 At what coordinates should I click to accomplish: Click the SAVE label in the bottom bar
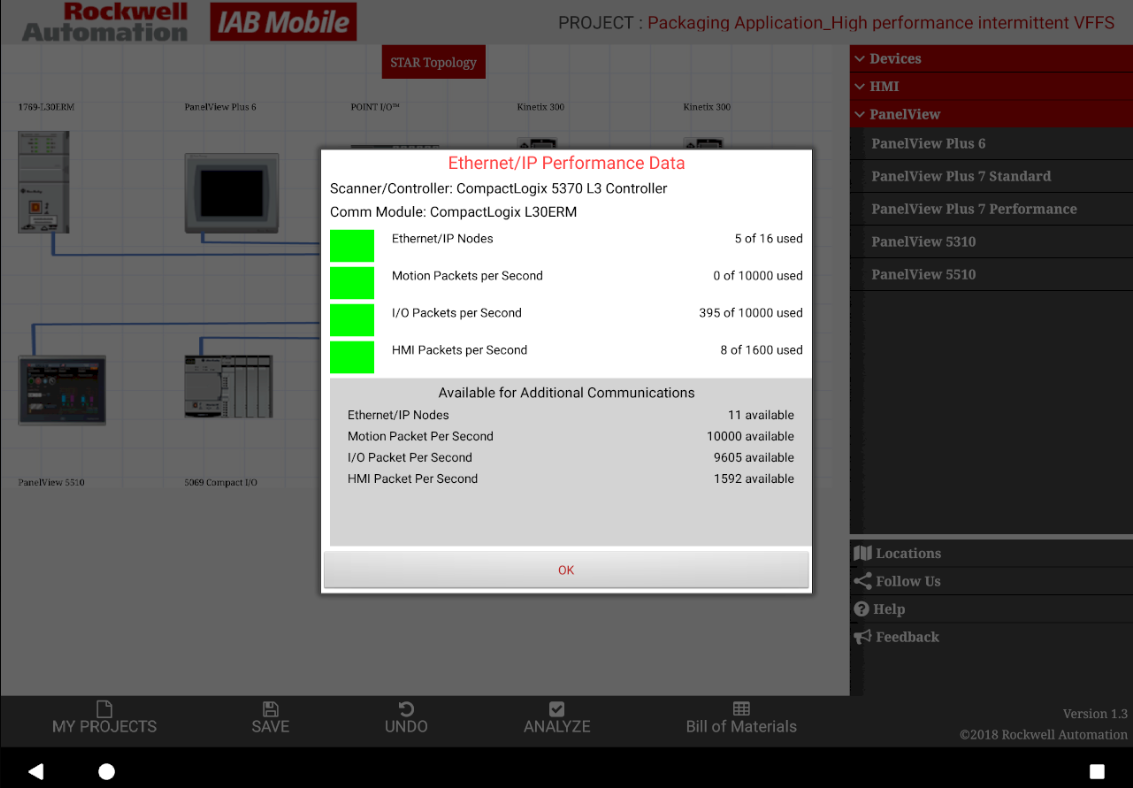[x=270, y=727]
